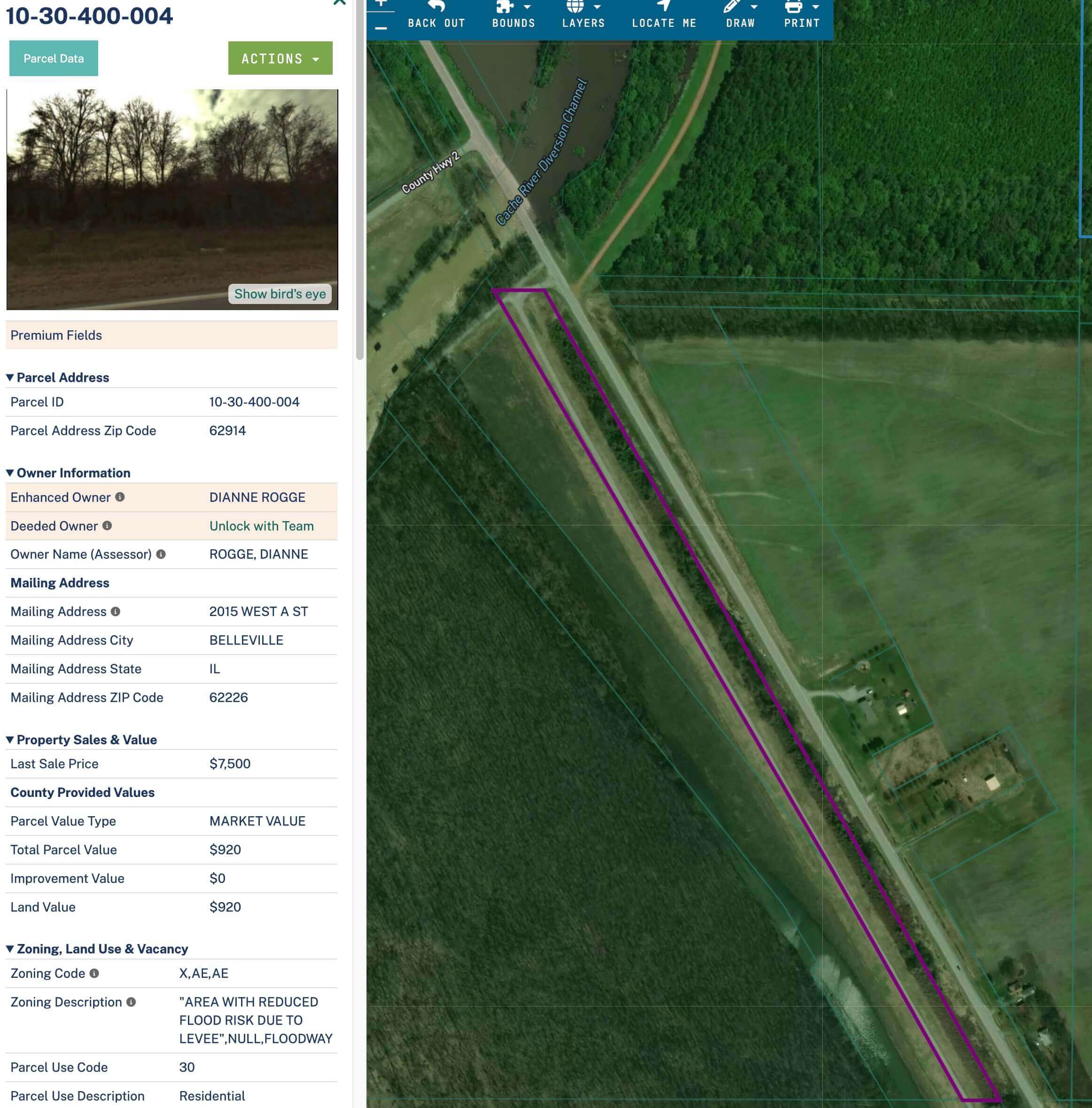This screenshot has width=1092, height=1108.
Task: Click the Back Out undo icon
Action: (437, 7)
